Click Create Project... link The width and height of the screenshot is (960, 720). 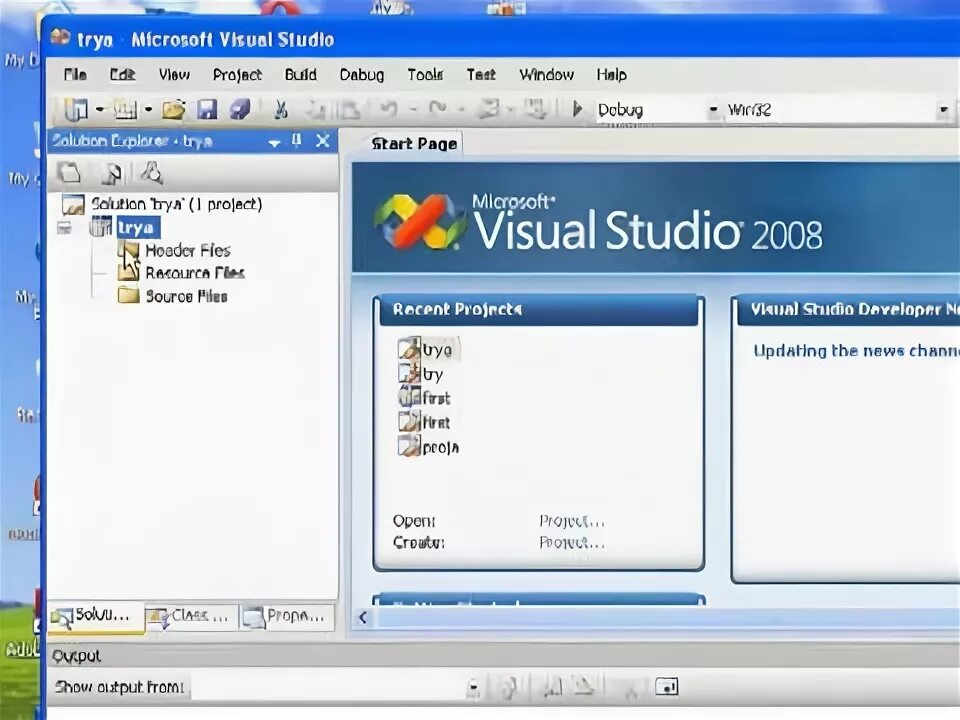[572, 542]
